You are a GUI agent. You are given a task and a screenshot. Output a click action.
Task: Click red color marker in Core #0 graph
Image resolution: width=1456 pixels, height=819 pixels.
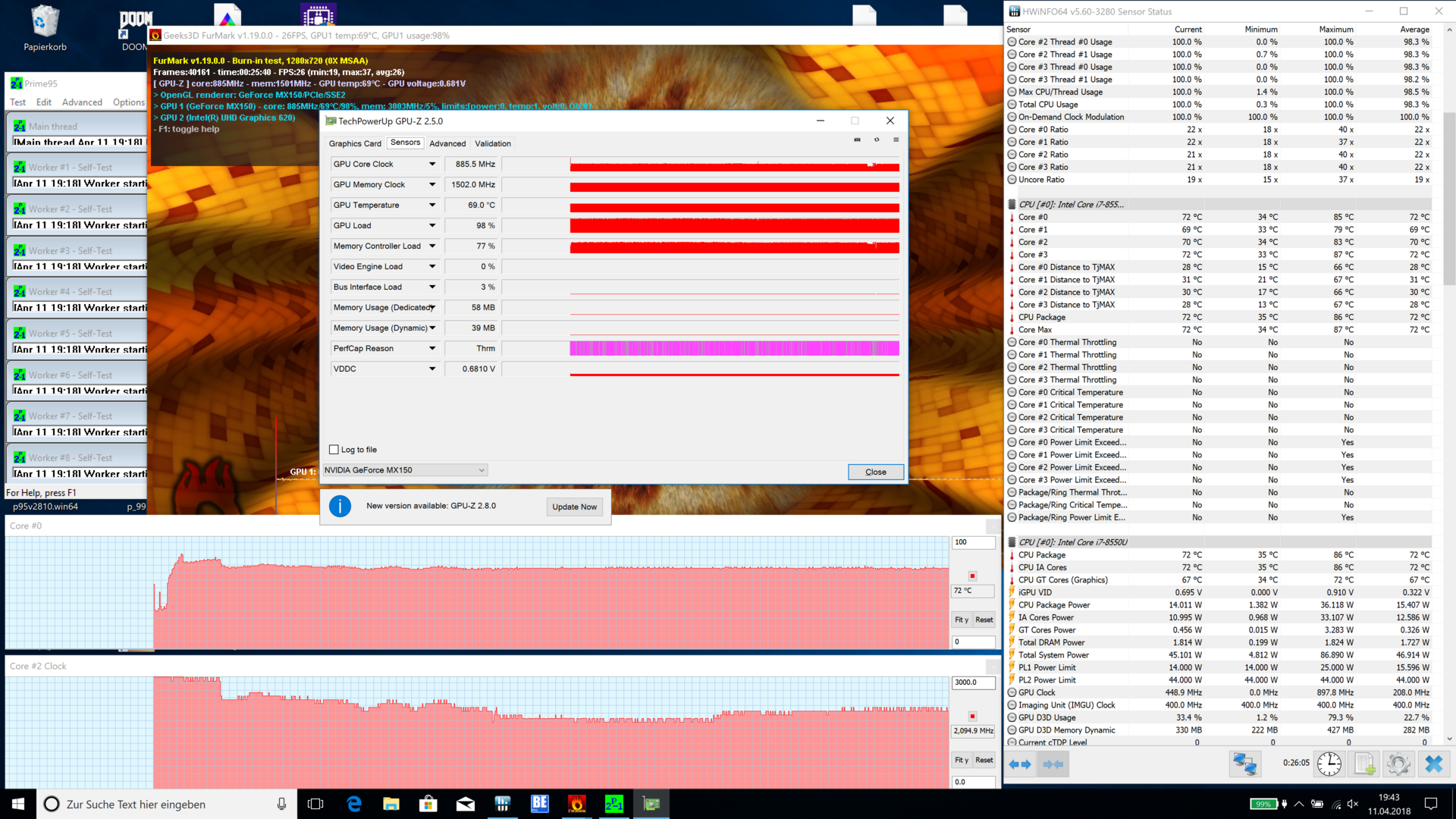click(x=972, y=576)
